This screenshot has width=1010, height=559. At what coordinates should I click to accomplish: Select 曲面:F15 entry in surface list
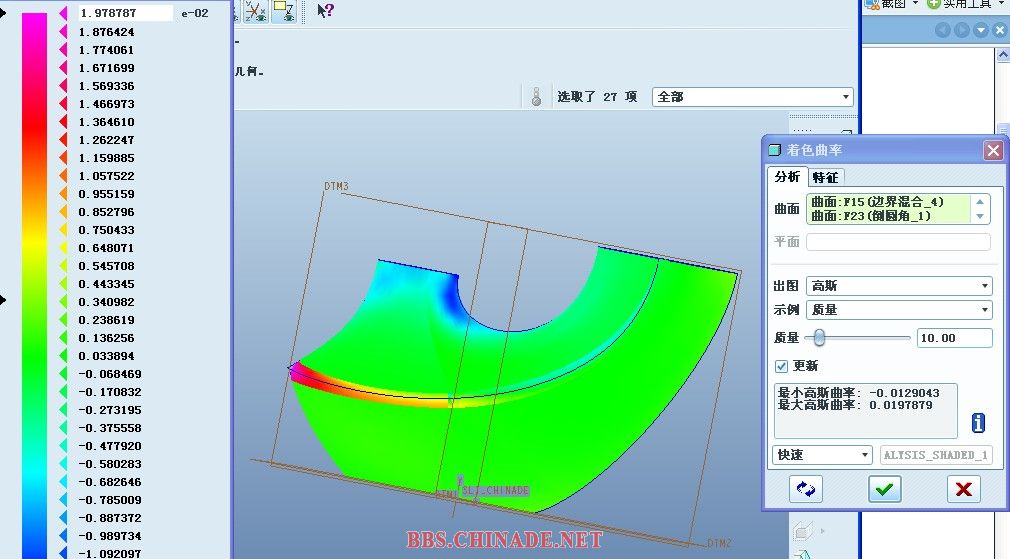coord(877,202)
